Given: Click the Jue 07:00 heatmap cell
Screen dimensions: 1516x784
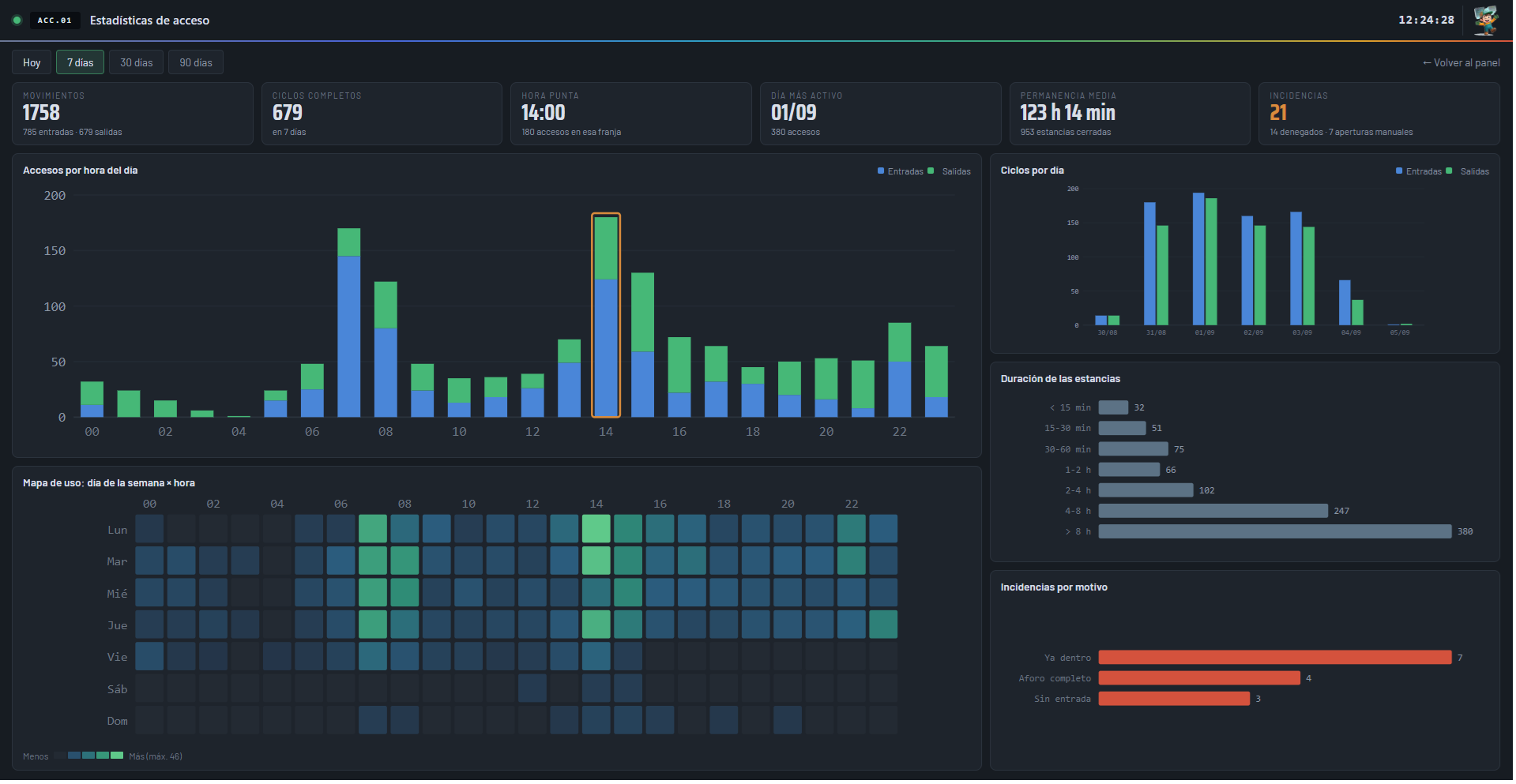Looking at the screenshot, I should [x=373, y=625].
